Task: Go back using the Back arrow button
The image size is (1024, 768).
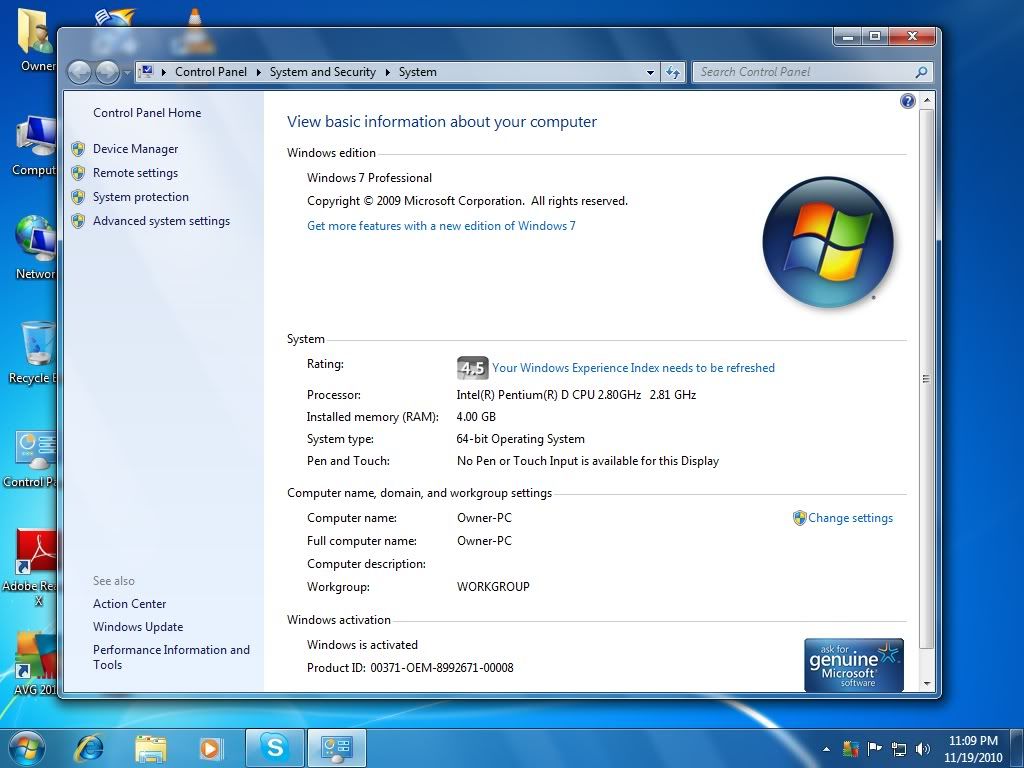Action: pos(80,72)
